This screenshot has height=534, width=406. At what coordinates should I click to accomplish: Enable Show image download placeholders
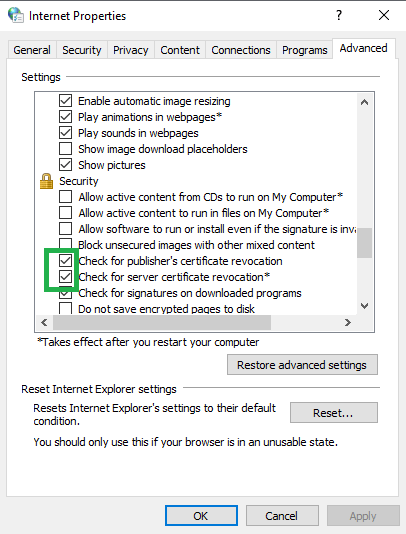tap(65, 149)
